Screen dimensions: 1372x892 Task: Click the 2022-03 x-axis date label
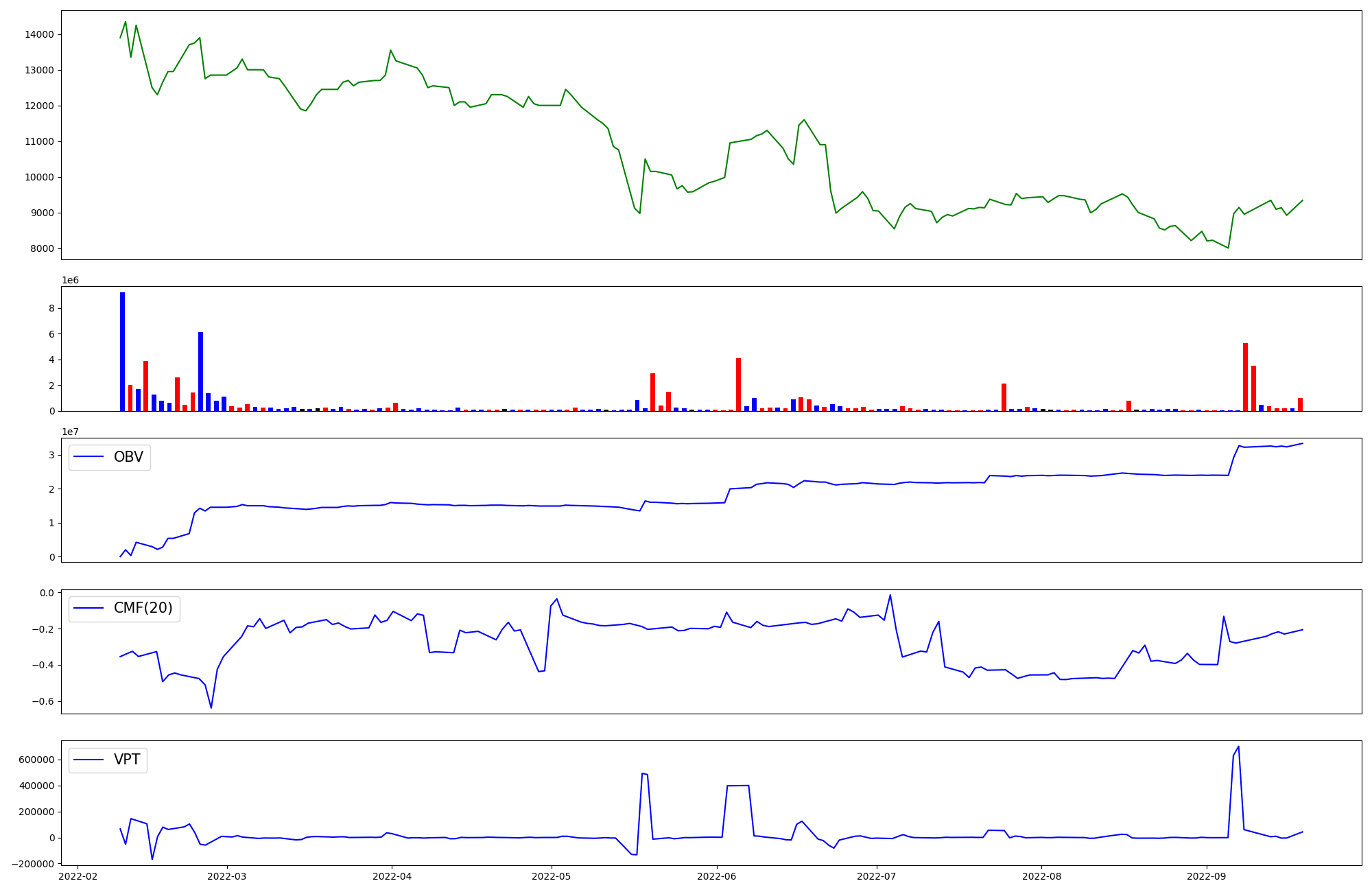[x=226, y=876]
